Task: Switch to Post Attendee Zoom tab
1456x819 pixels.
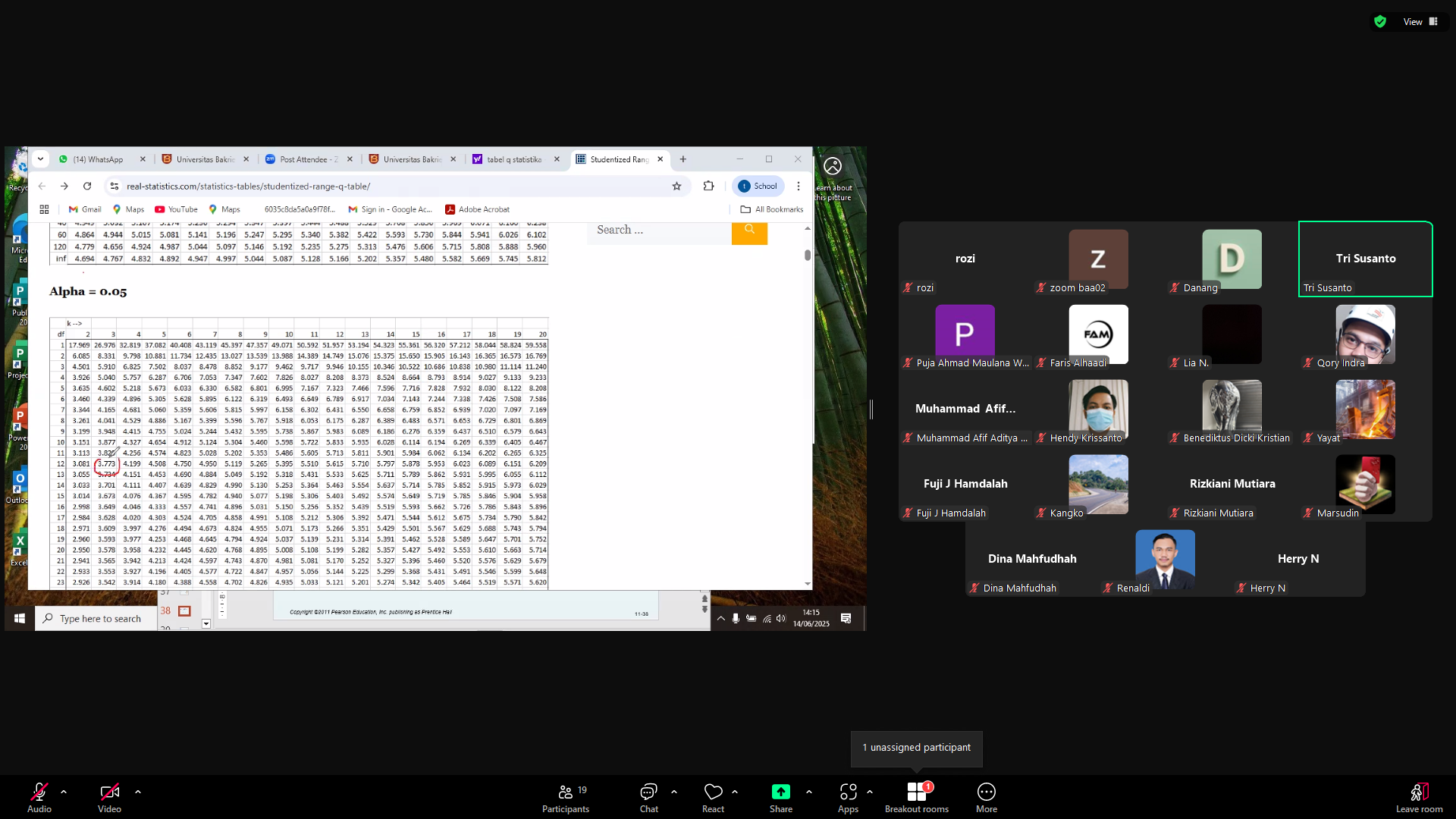Action: point(309,159)
